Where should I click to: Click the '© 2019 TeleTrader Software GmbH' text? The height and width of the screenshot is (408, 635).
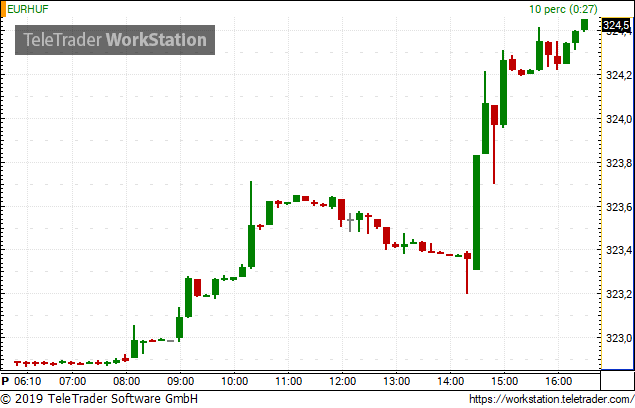pyautogui.click(x=99, y=399)
